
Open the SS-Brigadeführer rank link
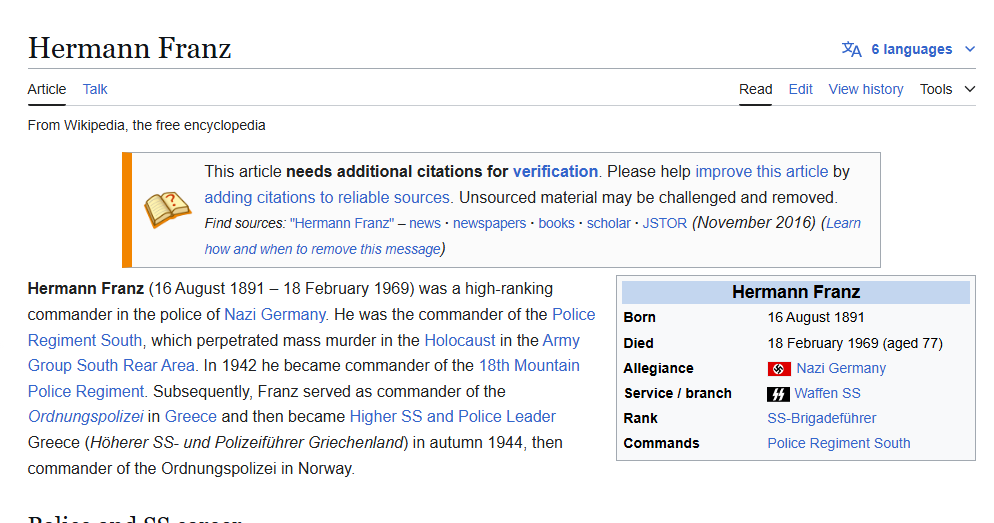[822, 418]
